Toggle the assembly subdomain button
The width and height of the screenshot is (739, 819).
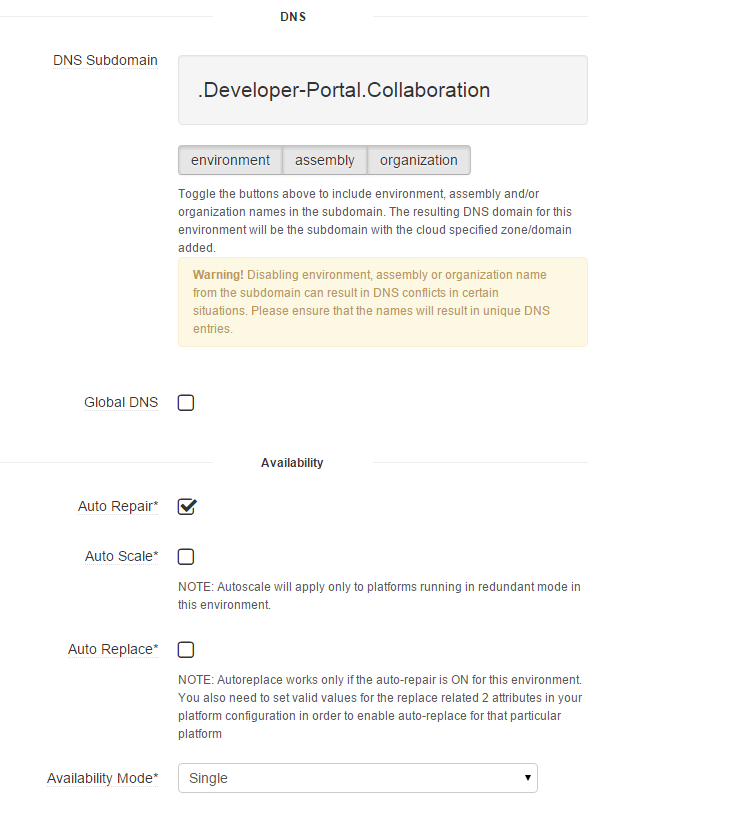click(x=324, y=160)
